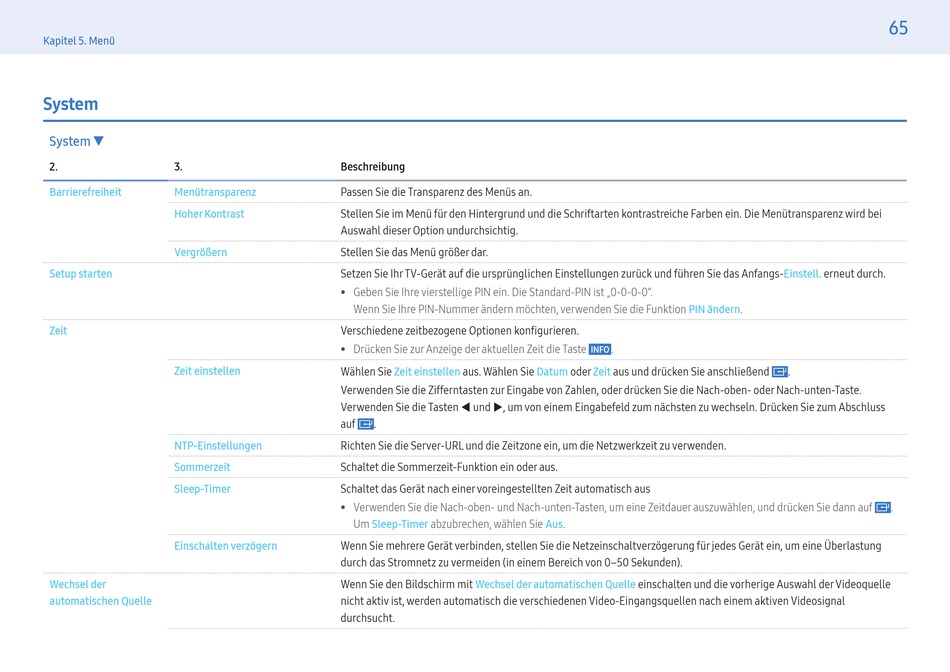Click the 'Aus' link in Sleep-Timer description
Viewport: 950px width, 672px height.
[554, 525]
